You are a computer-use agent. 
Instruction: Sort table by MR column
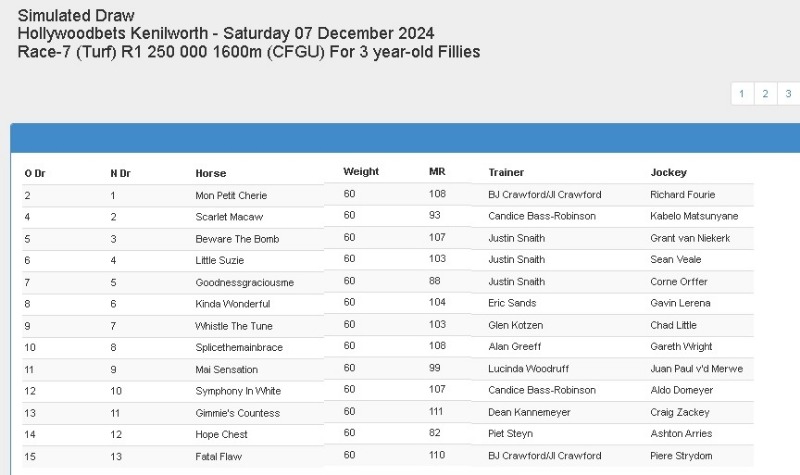click(437, 171)
